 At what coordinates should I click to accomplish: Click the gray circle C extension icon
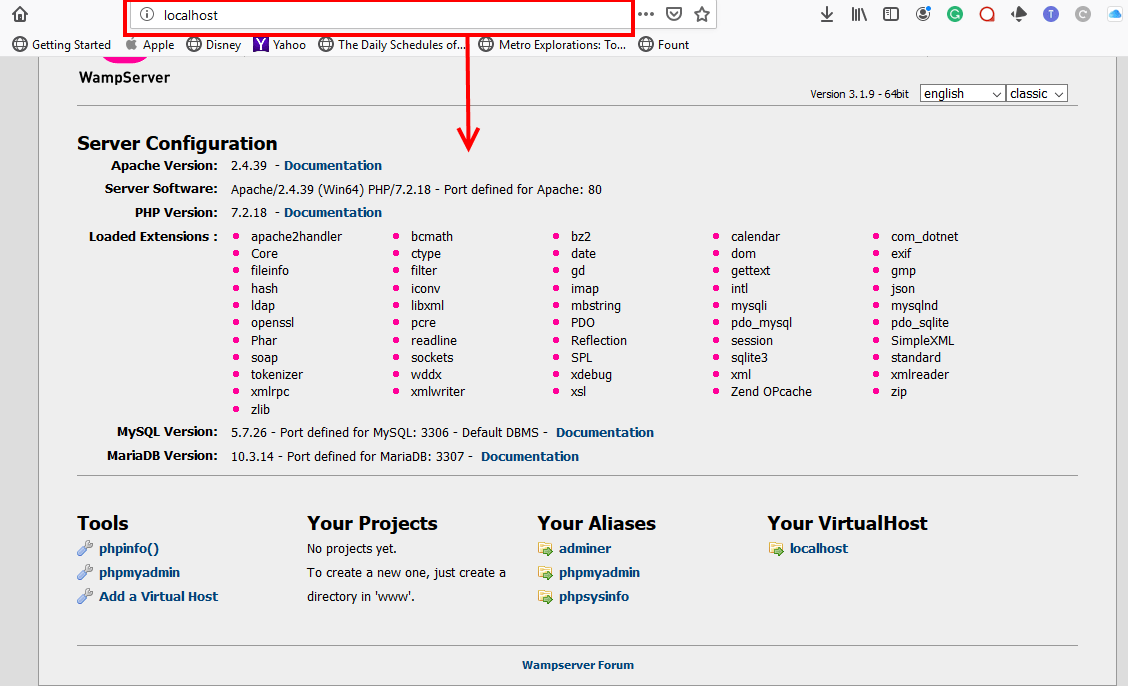tap(1083, 14)
